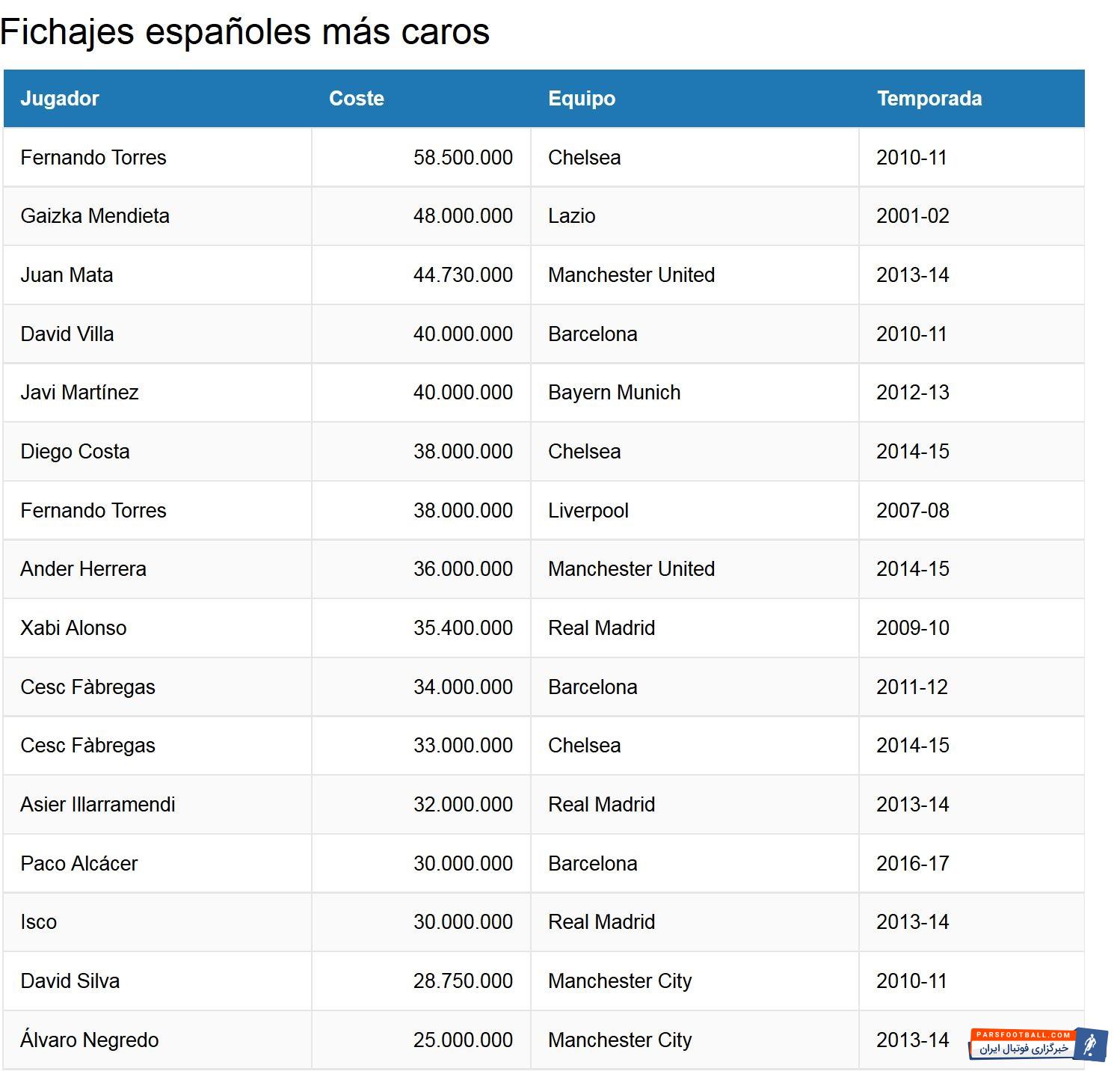This screenshot has width=1120, height=1074.
Task: Click Juan Mata's name
Action: [x=67, y=275]
